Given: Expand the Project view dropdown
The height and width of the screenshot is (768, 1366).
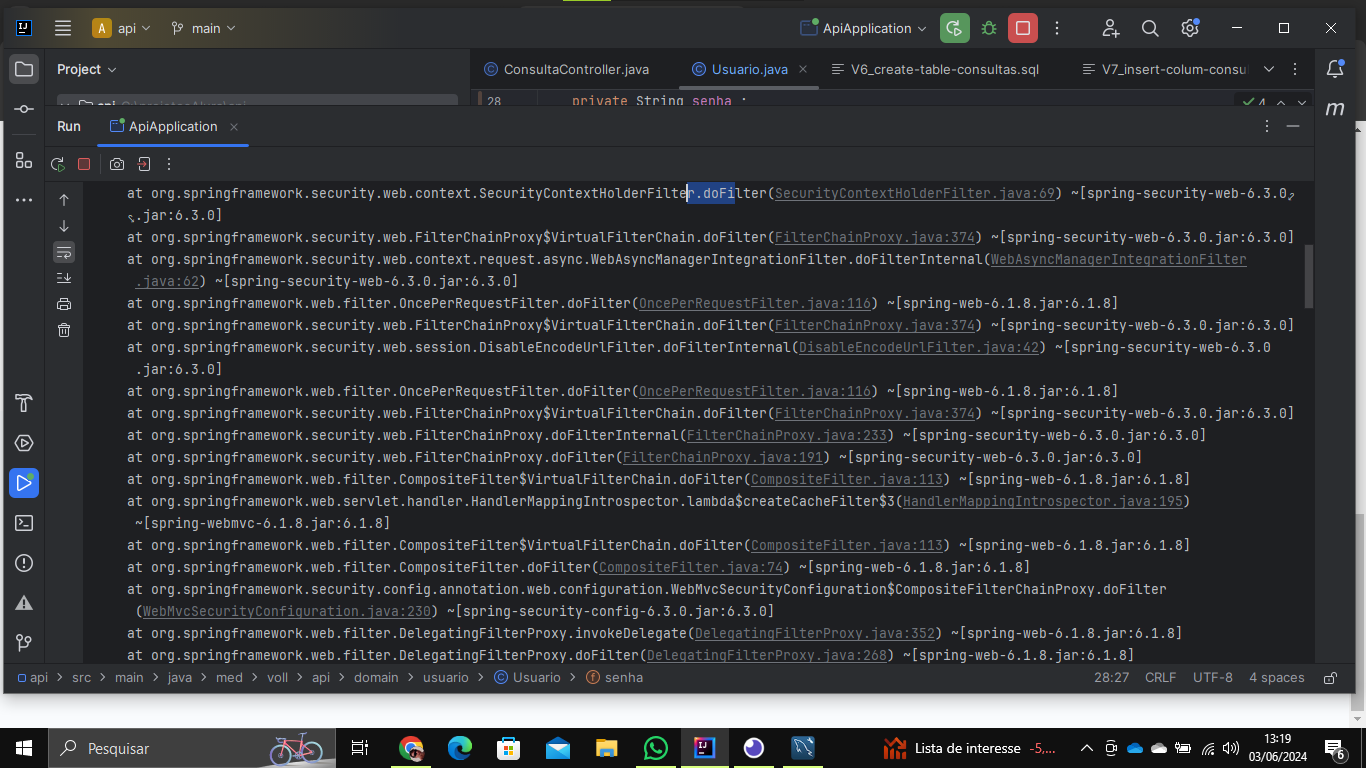Looking at the screenshot, I should [87, 69].
